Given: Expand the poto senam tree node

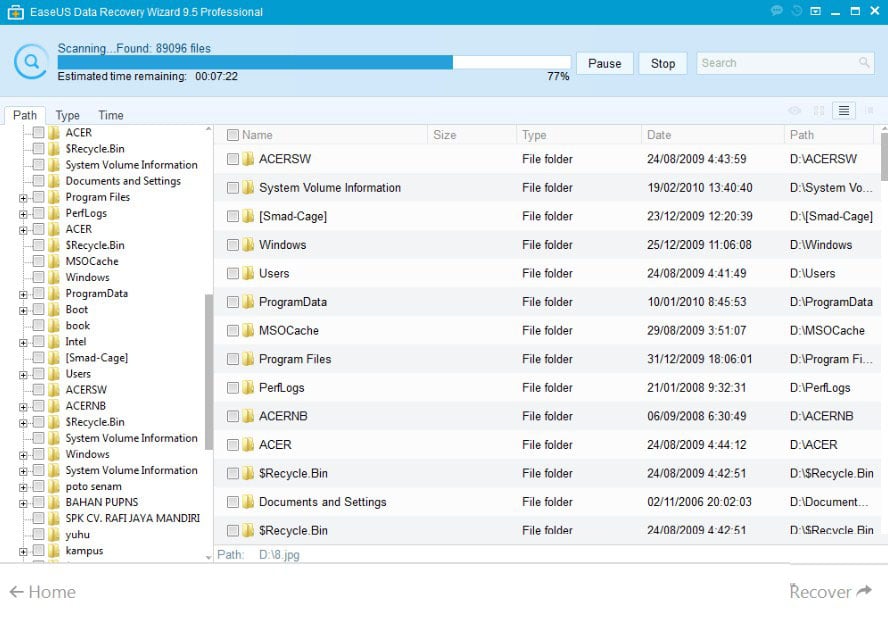Looking at the screenshot, I should [23, 487].
